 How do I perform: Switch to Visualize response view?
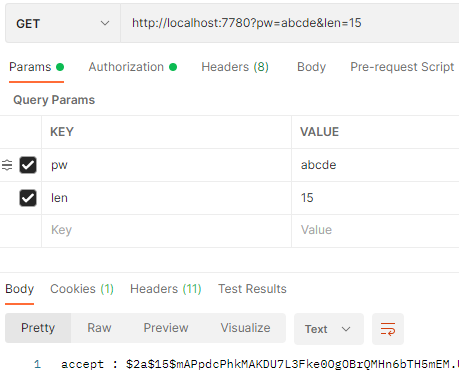245,328
